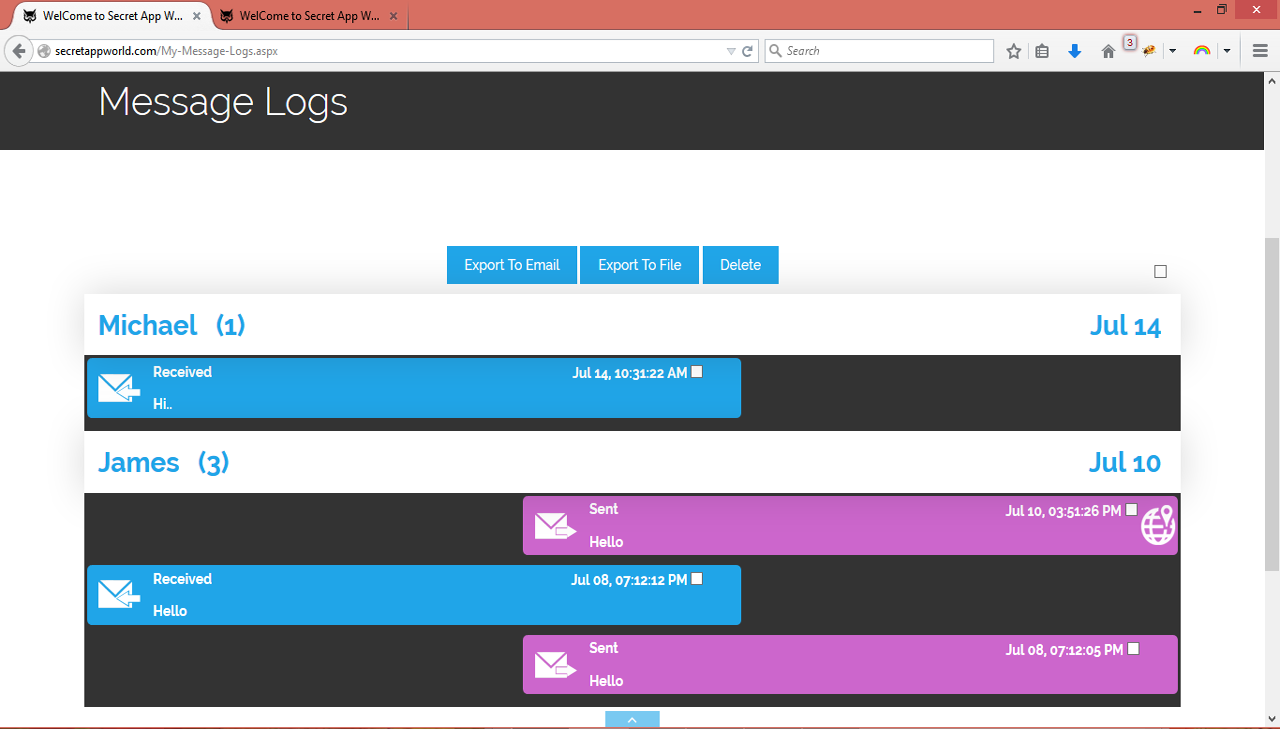
Task: Click the favicon of the active tab
Action: pyautogui.click(x=30, y=16)
